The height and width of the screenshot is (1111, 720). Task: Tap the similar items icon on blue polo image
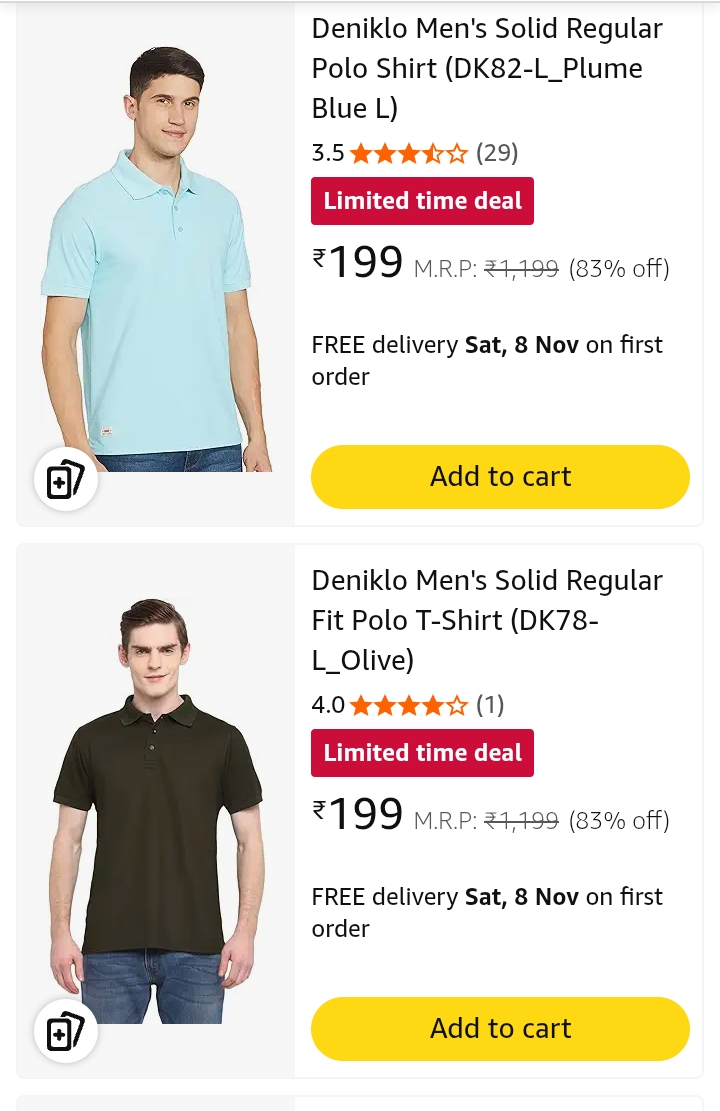tap(65, 479)
